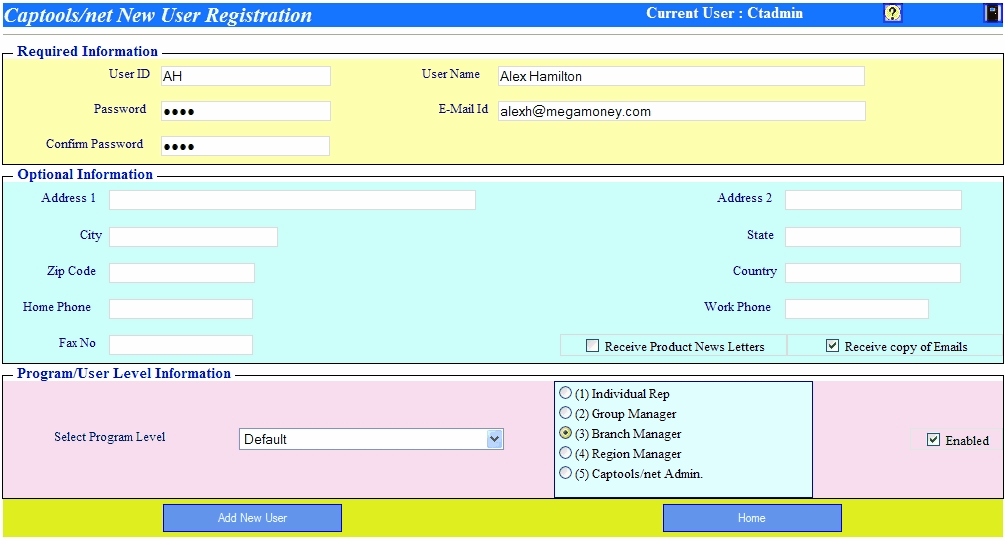Screen dimensions: 1005x541
Task: Click the Add New User button
Action: (253, 518)
